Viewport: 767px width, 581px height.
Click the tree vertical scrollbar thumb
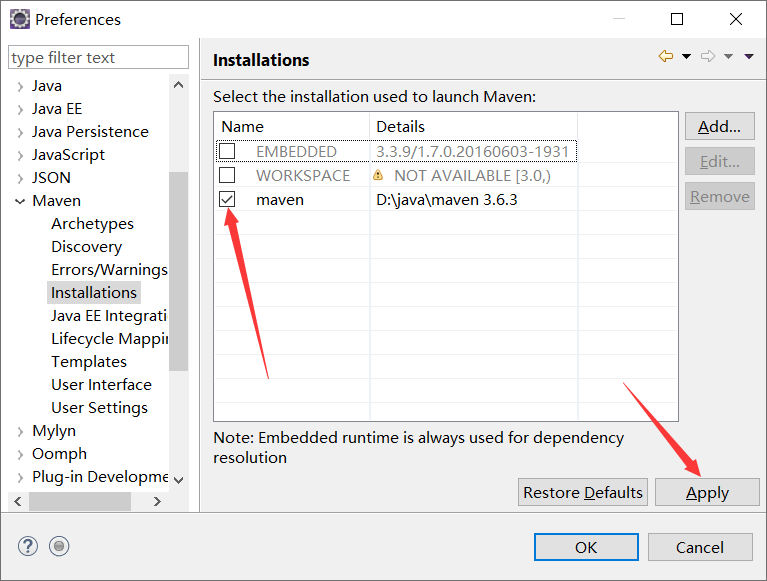coord(179,271)
